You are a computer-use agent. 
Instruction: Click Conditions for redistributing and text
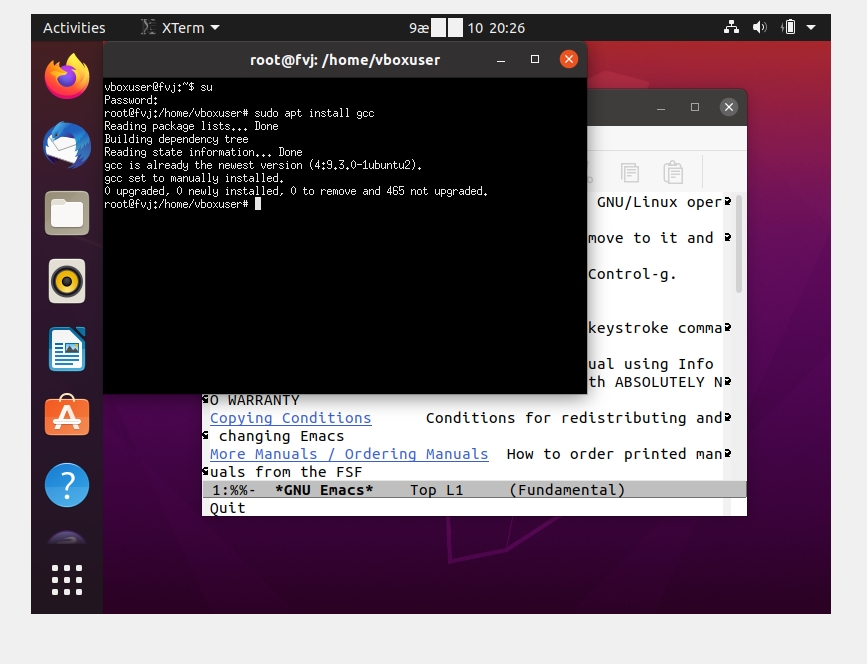(x=574, y=418)
